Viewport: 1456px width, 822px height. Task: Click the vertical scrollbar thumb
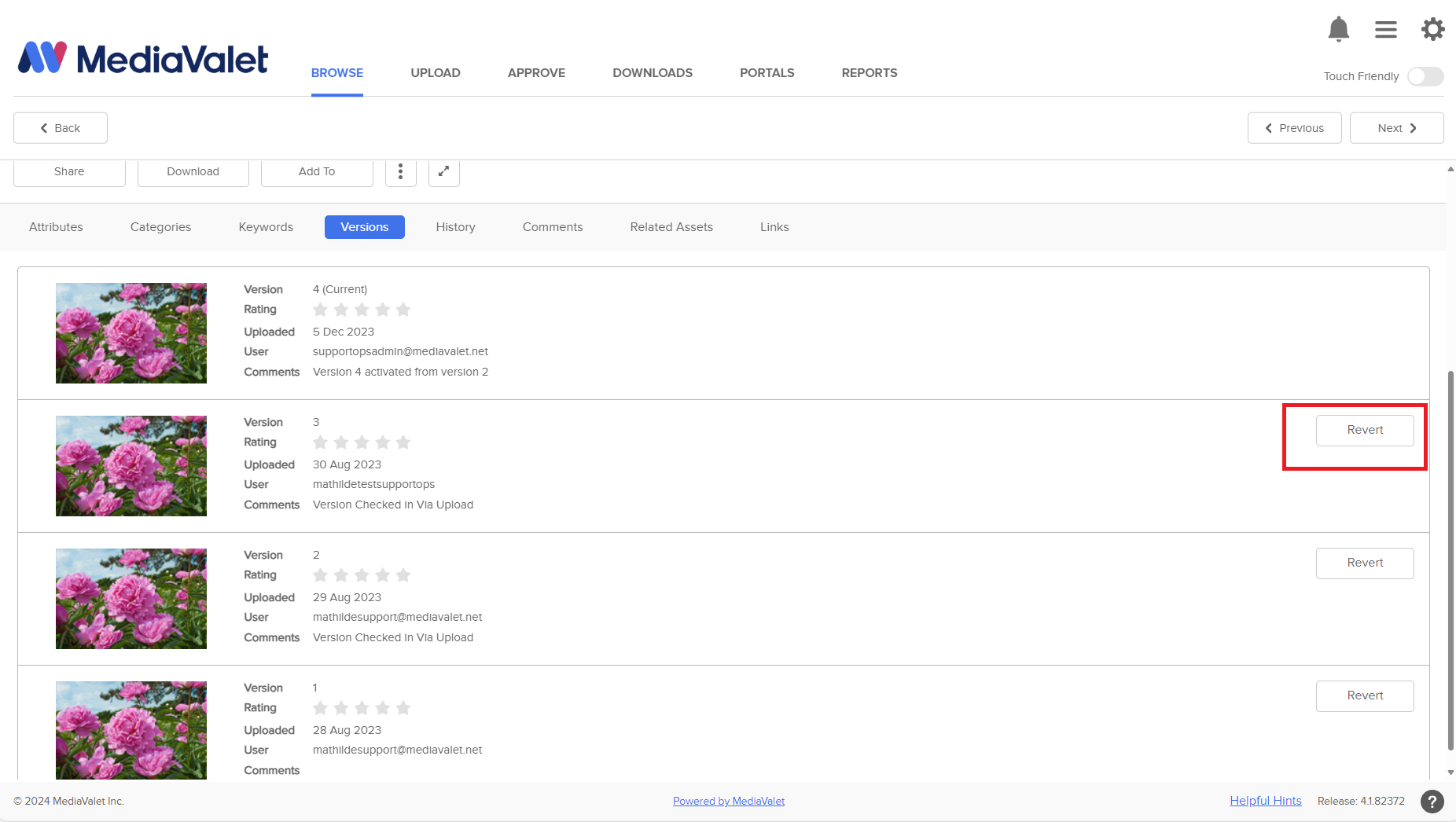(1450, 560)
